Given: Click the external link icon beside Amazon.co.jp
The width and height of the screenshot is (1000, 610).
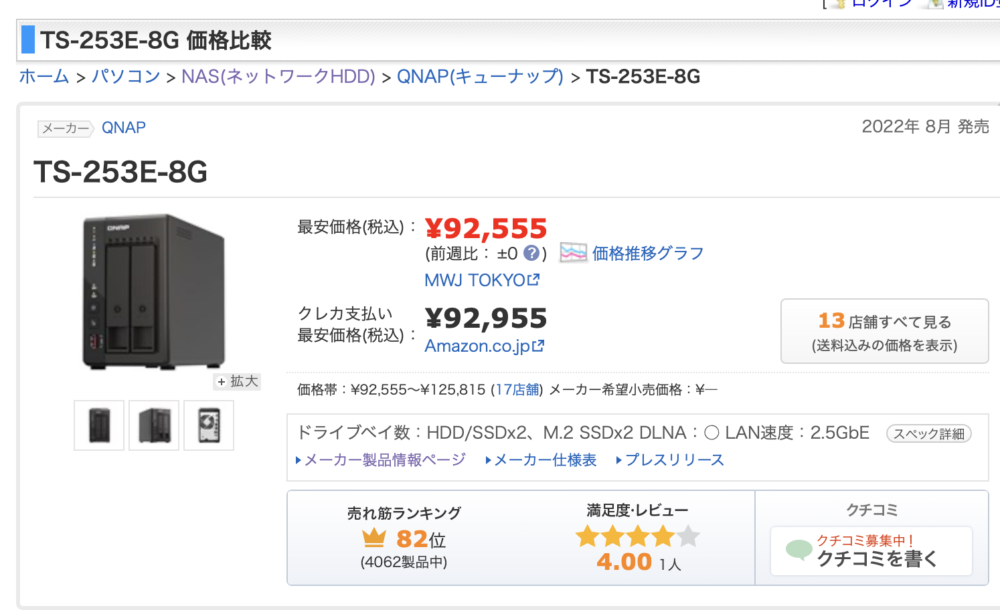Looking at the screenshot, I should click(x=539, y=346).
